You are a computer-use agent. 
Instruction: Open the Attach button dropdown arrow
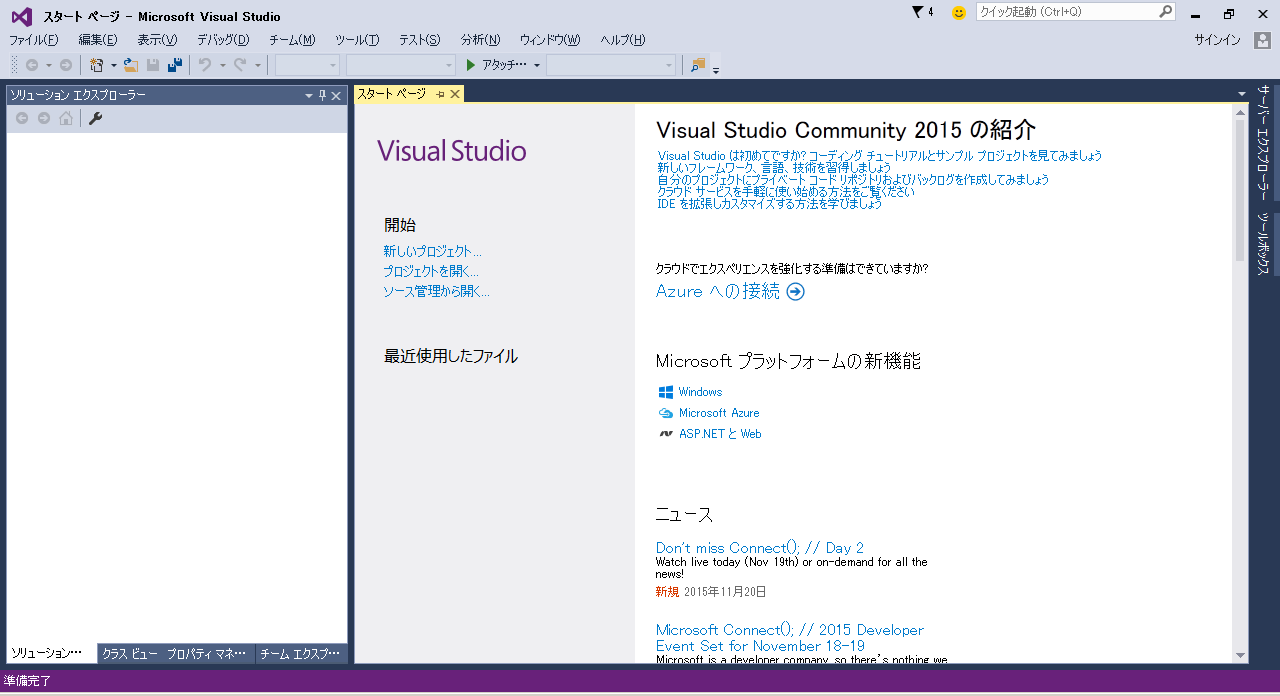point(537,65)
